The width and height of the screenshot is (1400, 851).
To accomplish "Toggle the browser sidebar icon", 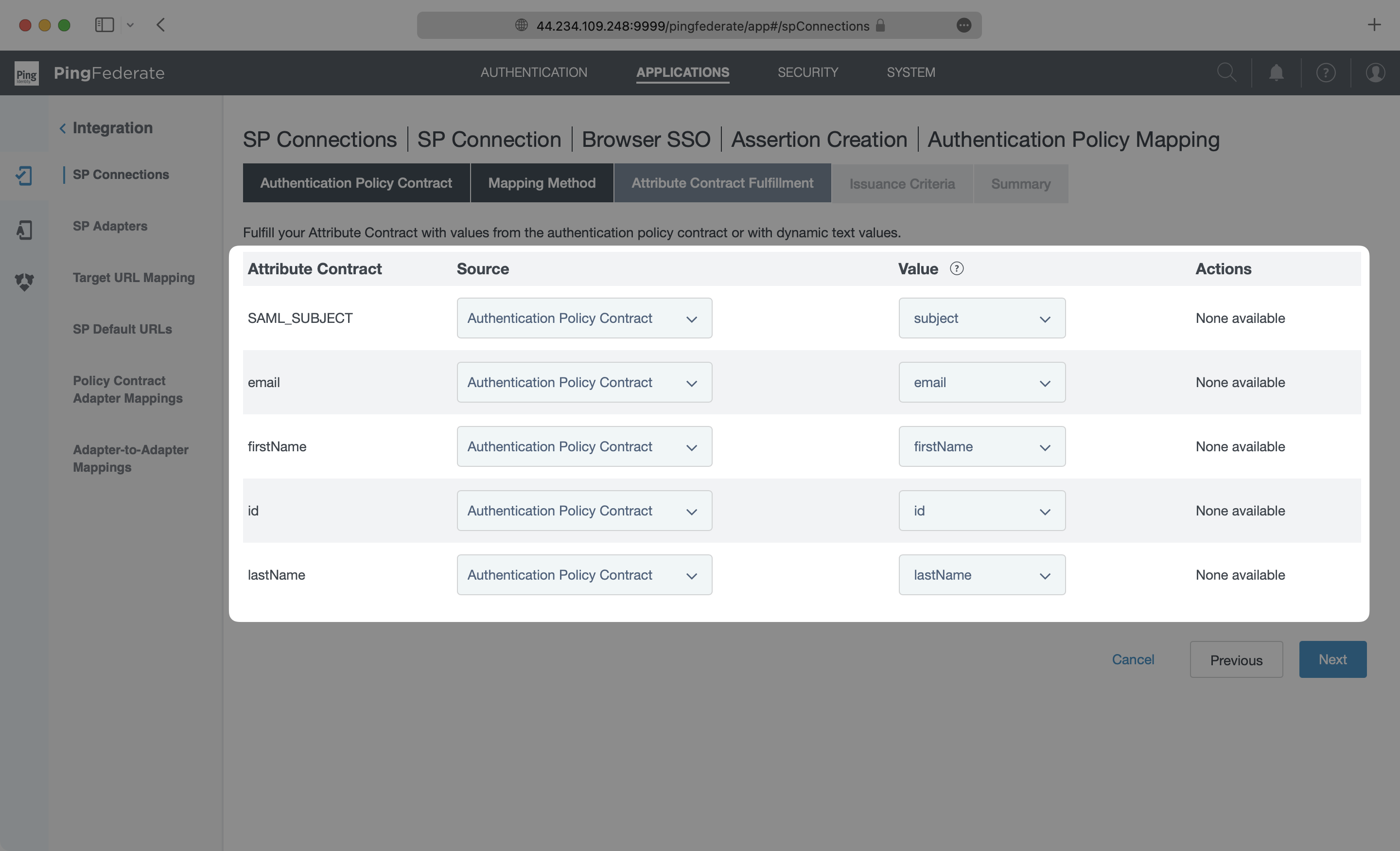I will [x=104, y=24].
